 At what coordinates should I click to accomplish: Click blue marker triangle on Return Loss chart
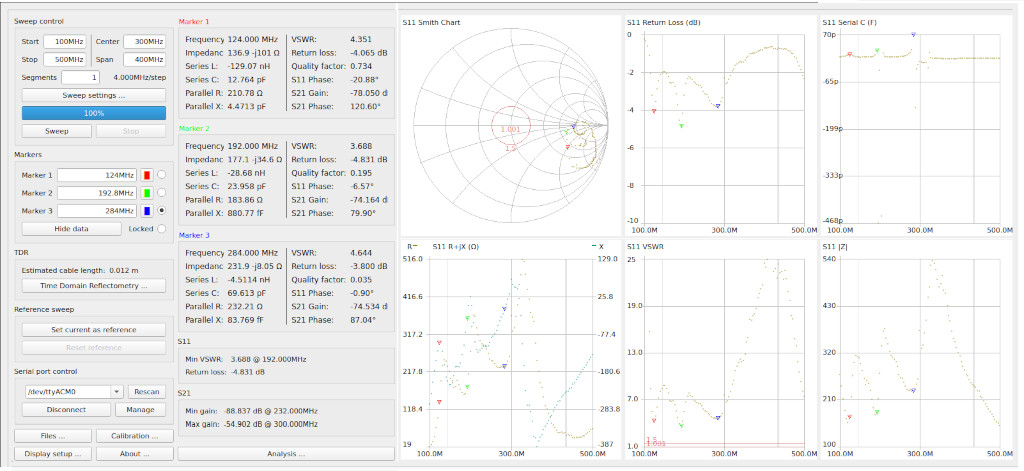point(718,106)
